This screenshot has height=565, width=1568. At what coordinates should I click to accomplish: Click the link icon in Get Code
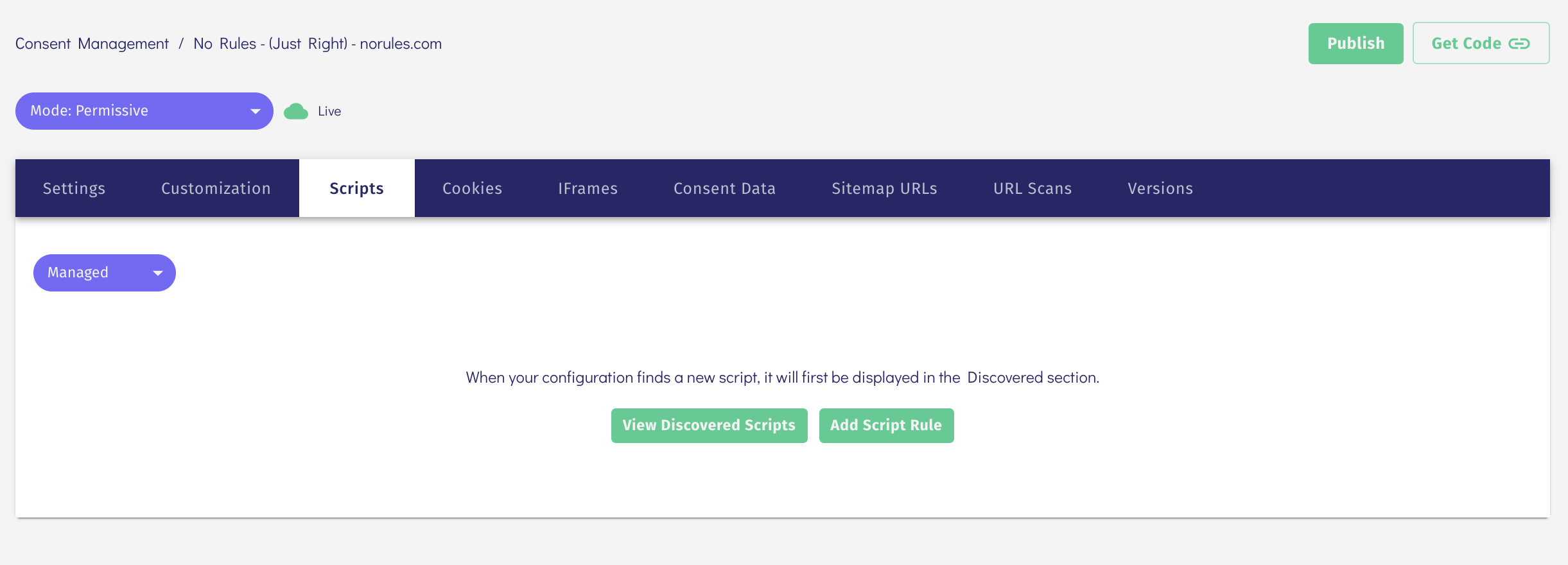click(1519, 44)
